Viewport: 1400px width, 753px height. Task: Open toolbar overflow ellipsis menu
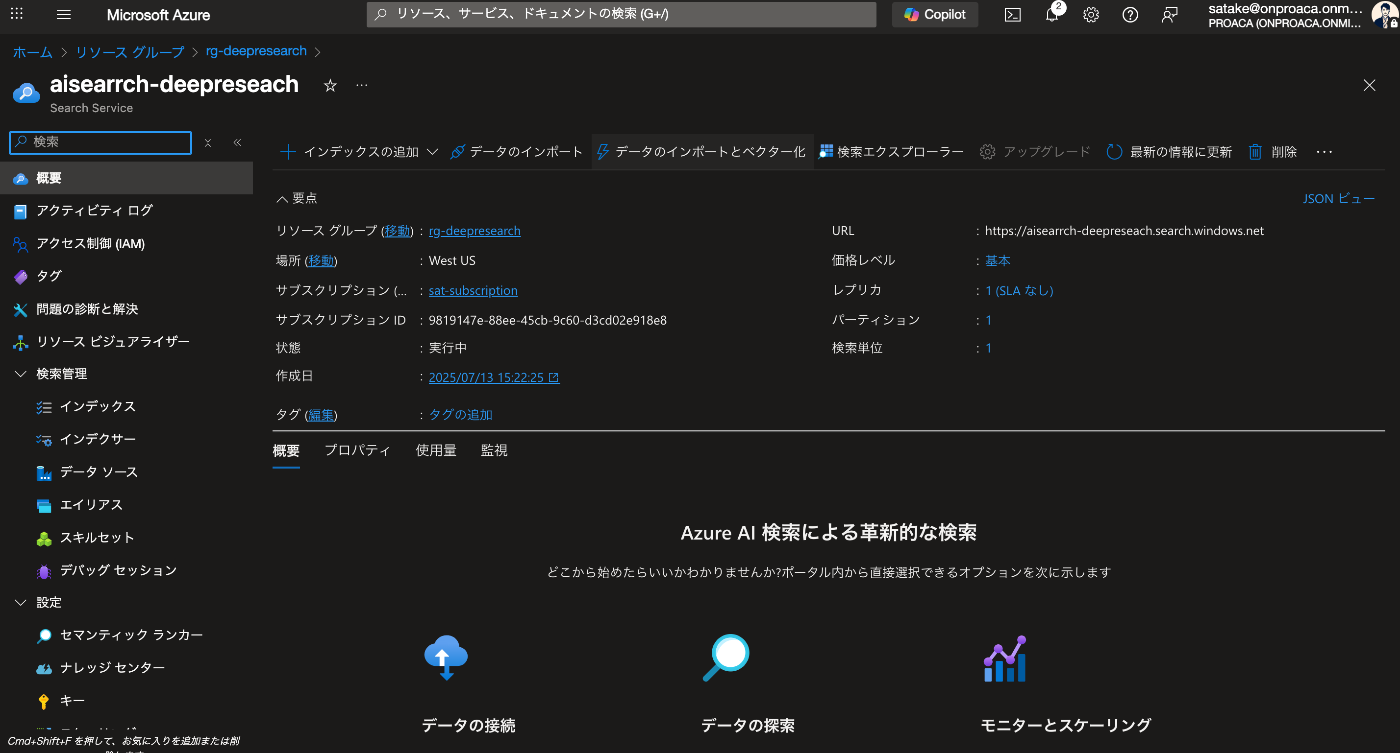tap(1325, 152)
